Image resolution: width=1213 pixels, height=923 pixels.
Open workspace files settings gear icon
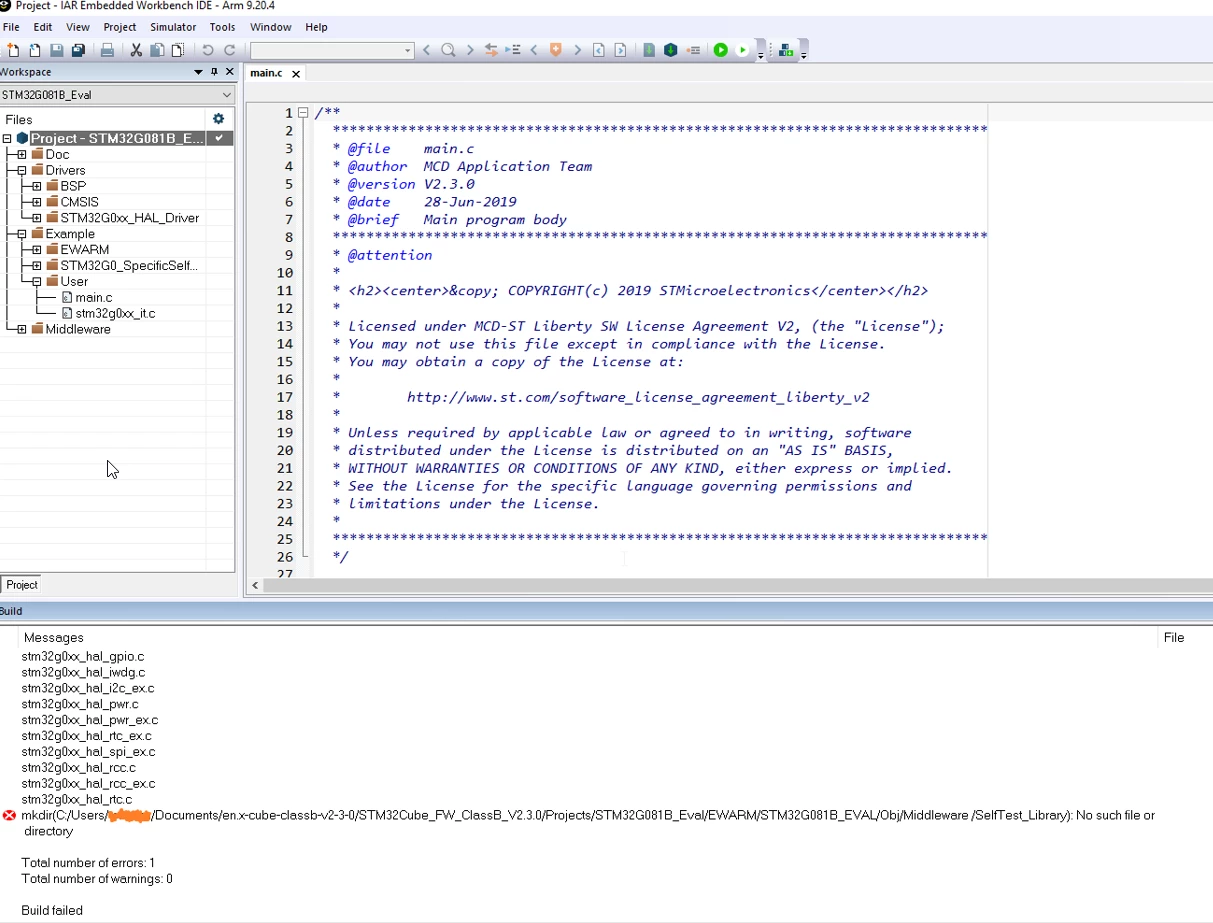pyautogui.click(x=218, y=119)
